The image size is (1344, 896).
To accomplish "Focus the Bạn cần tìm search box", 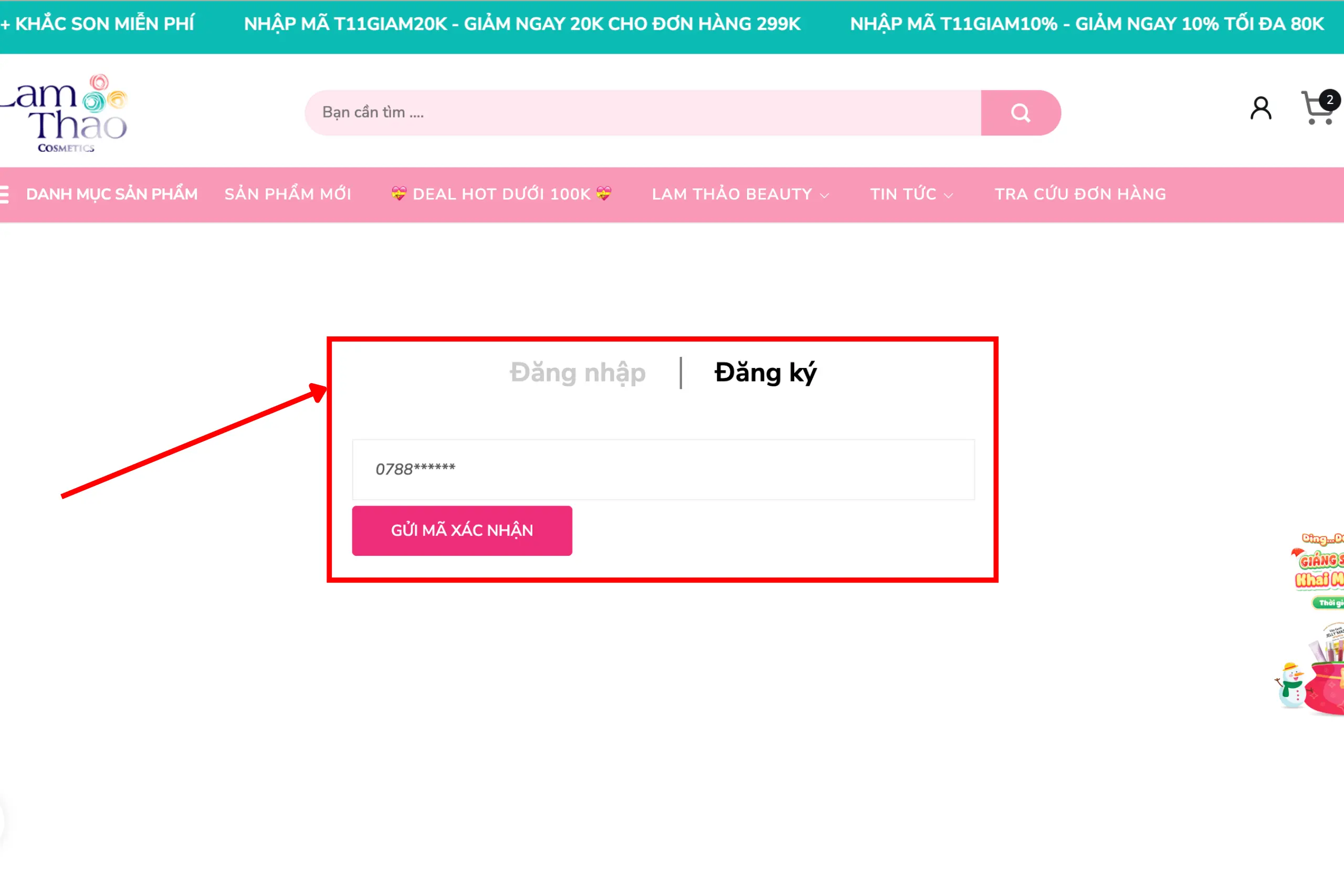I will (x=643, y=112).
